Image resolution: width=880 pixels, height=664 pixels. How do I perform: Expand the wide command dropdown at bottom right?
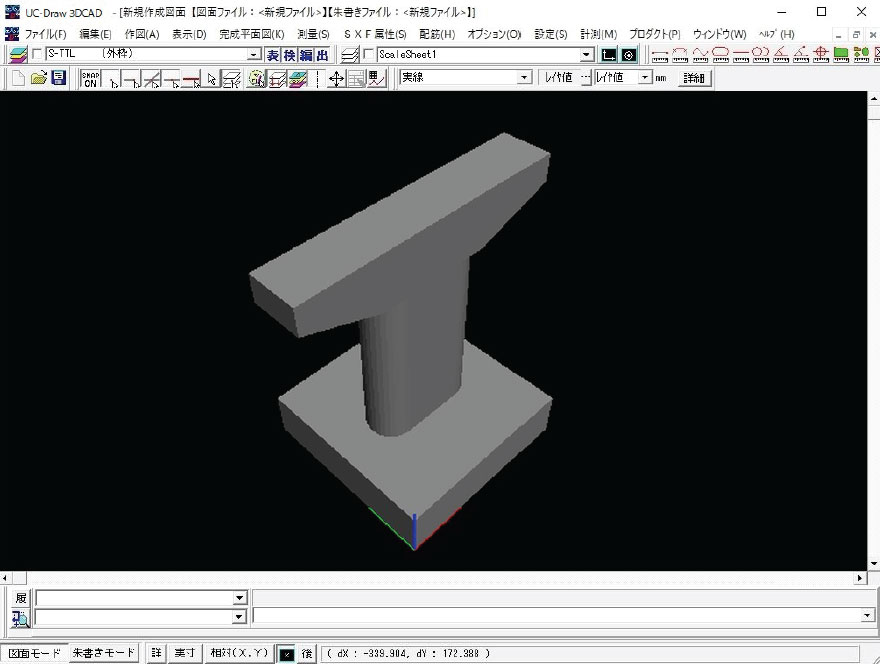click(868, 616)
